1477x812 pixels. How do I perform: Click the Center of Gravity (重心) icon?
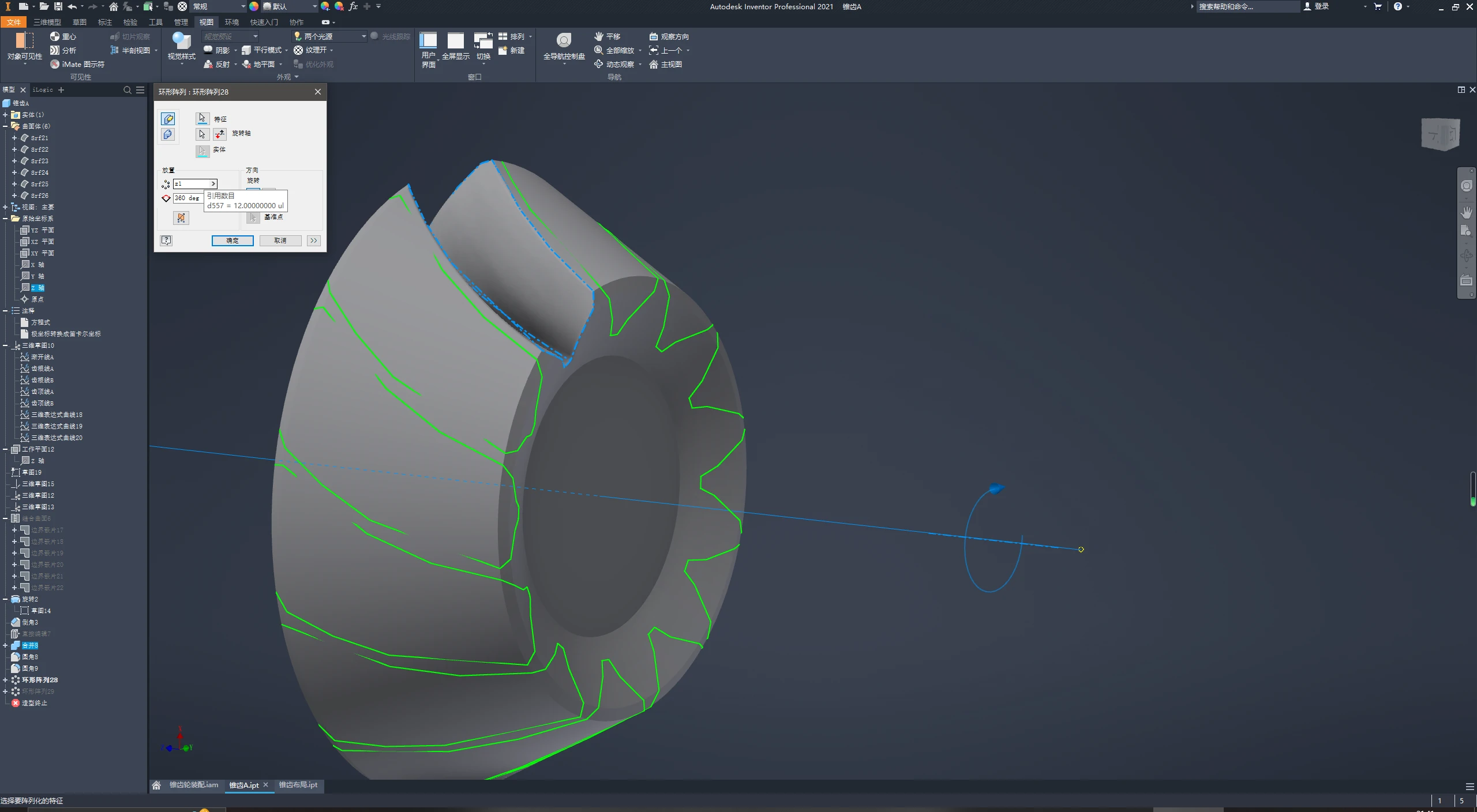pos(55,36)
